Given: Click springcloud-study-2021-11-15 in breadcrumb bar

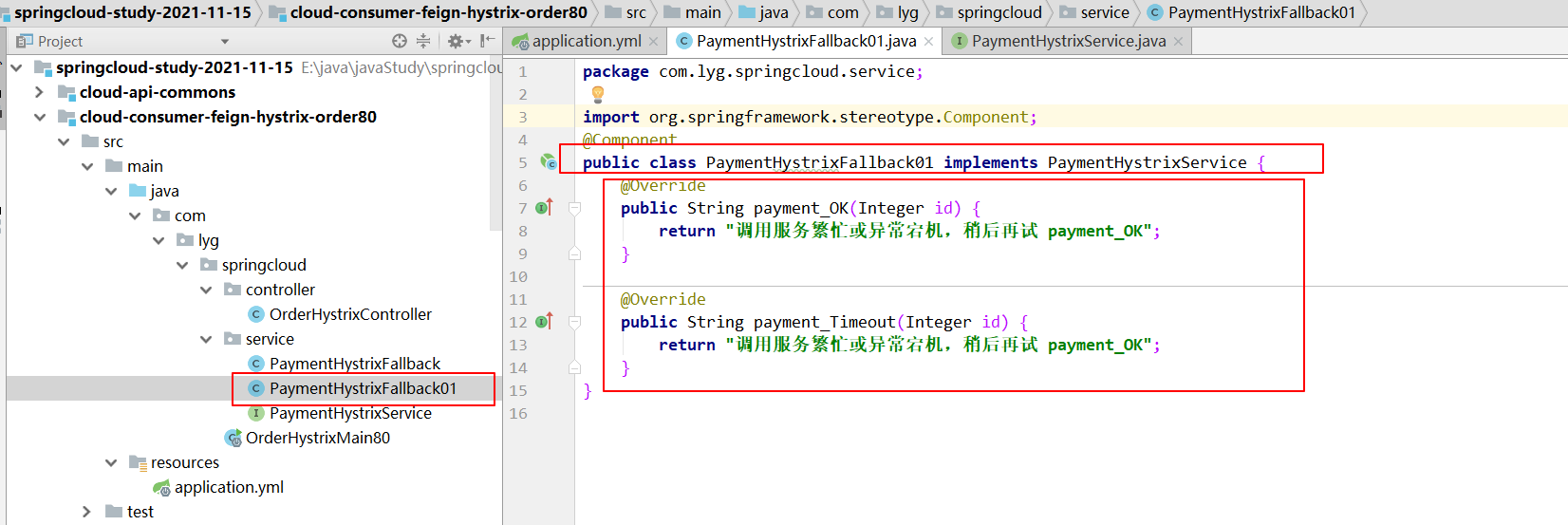Looking at the screenshot, I should (132, 12).
